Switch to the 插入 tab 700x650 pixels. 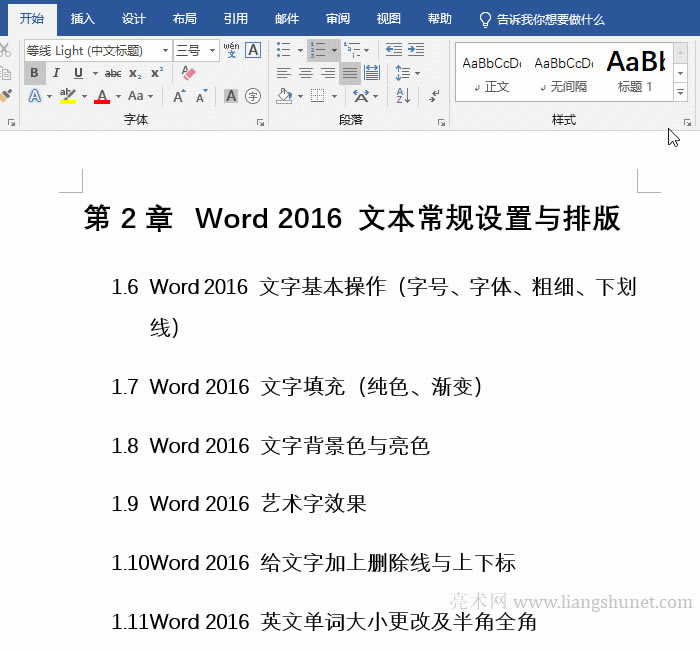83,19
